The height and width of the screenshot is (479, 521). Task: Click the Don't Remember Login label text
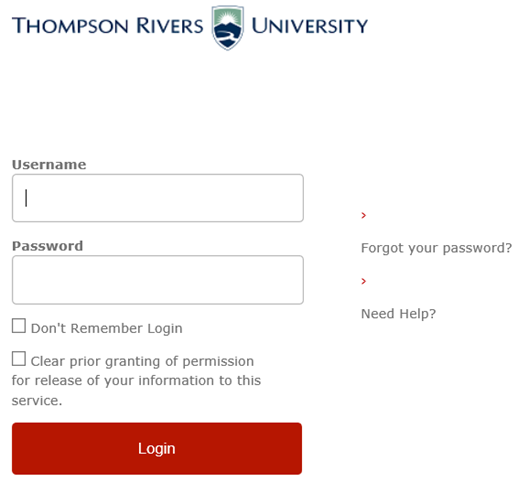(x=107, y=328)
